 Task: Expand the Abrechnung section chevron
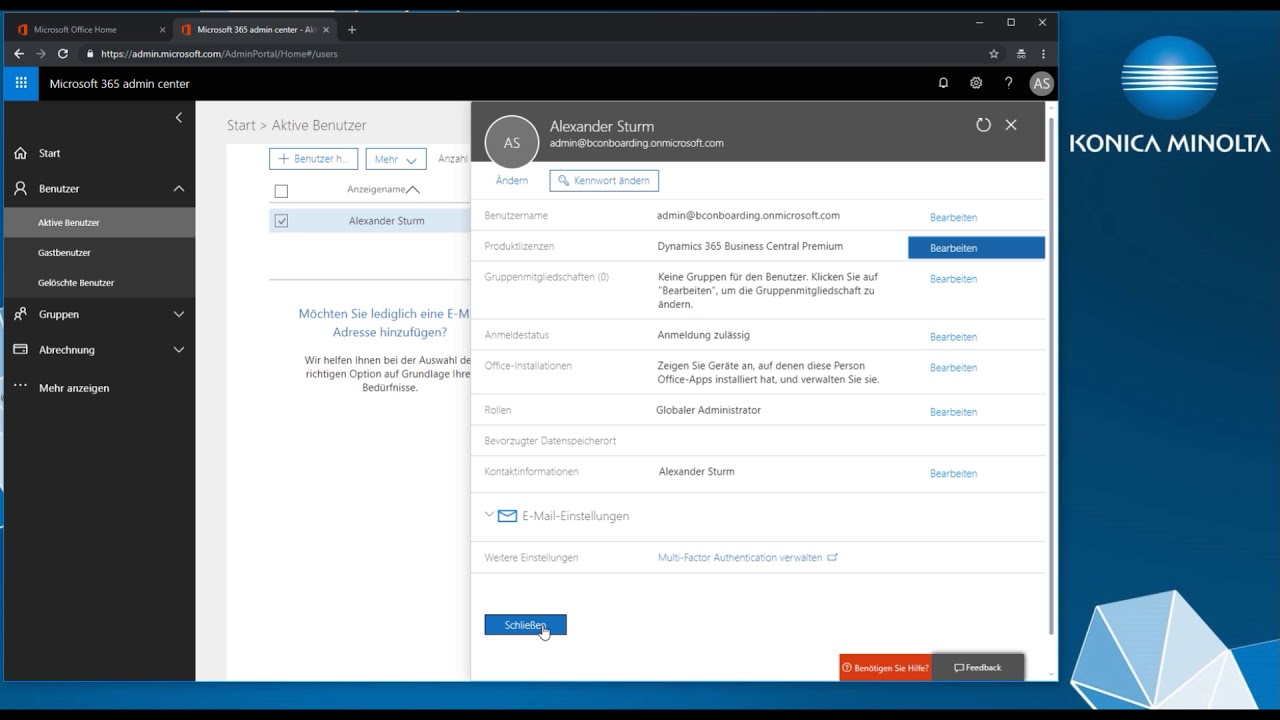click(179, 350)
